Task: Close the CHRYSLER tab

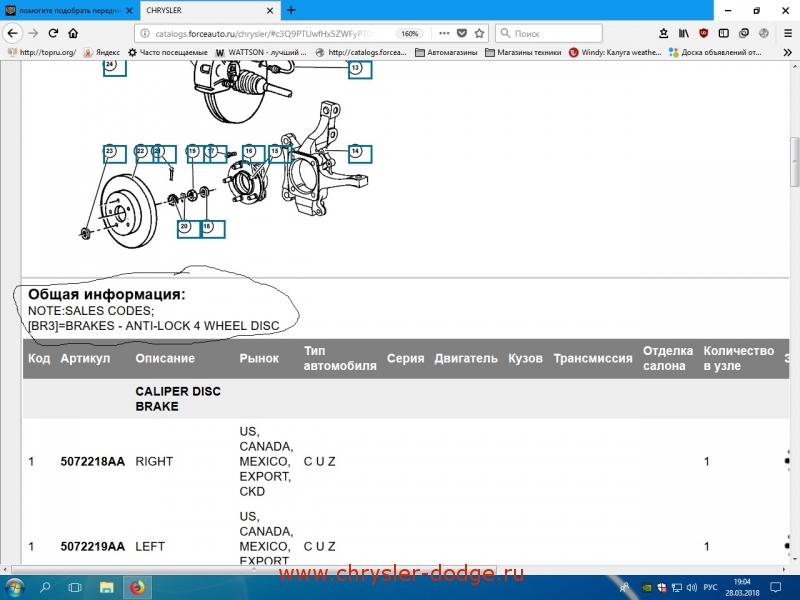Action: click(270, 11)
